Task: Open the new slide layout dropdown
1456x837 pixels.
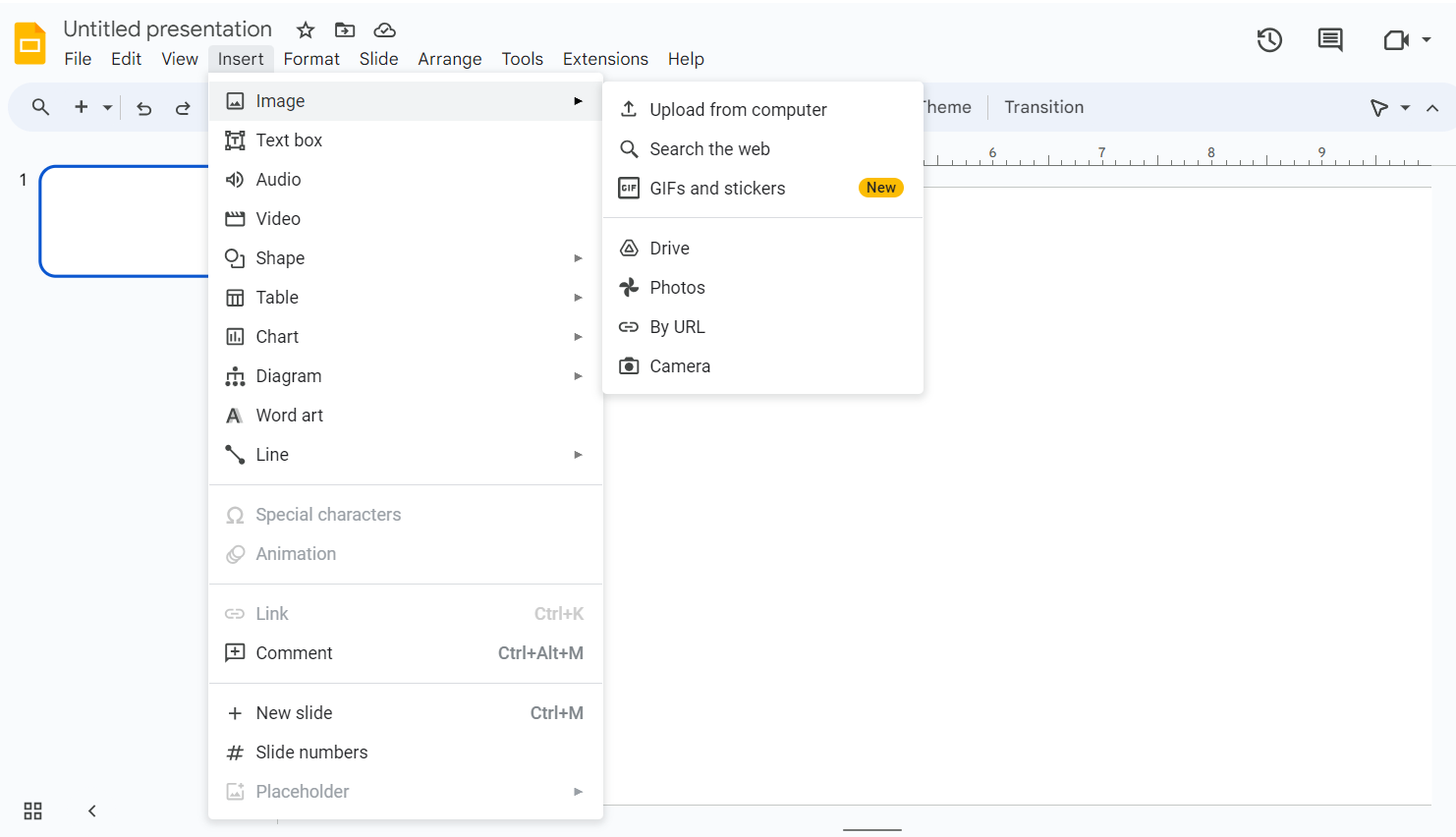Action: pyautogui.click(x=107, y=108)
